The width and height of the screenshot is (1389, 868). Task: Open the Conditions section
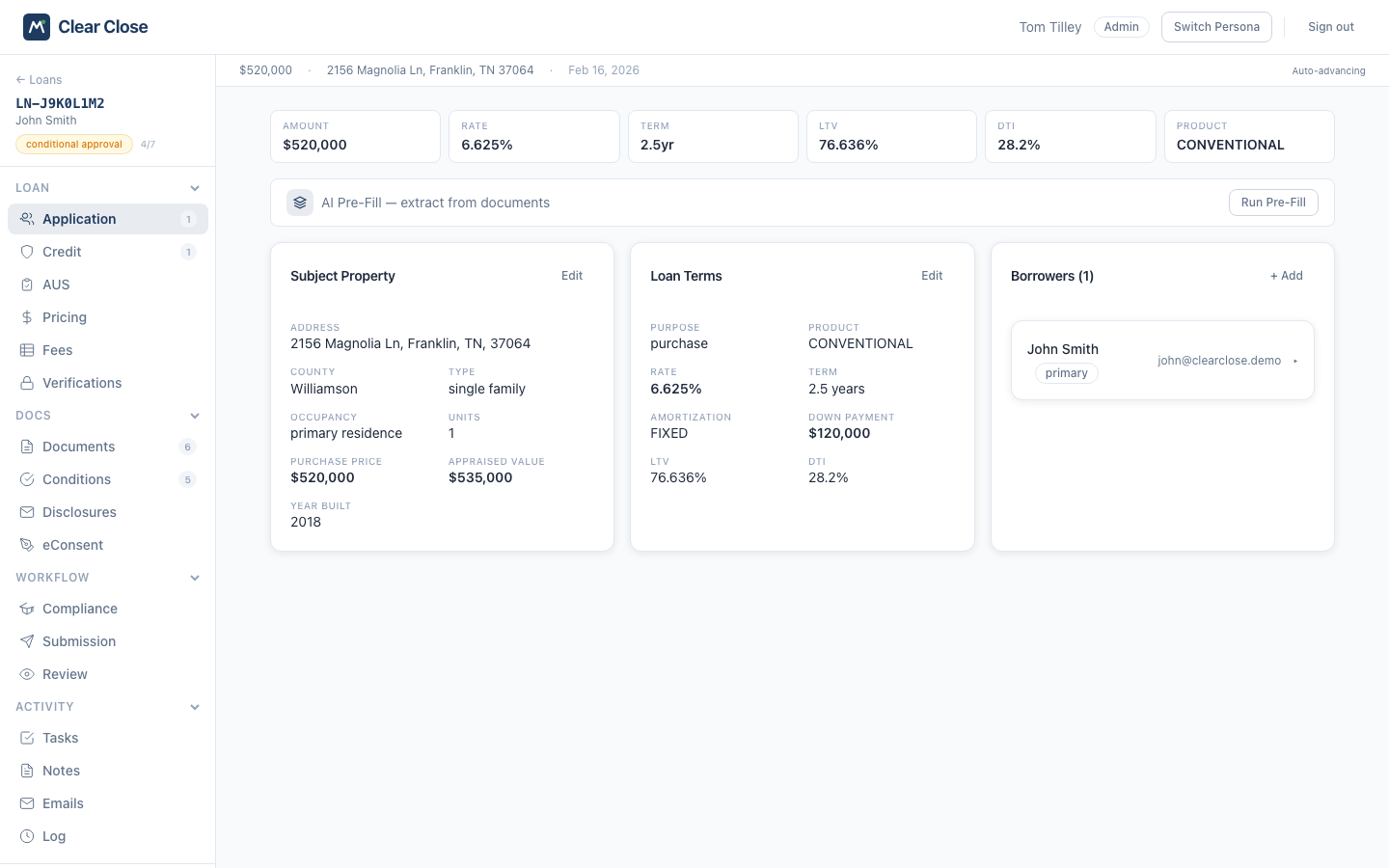[76, 479]
